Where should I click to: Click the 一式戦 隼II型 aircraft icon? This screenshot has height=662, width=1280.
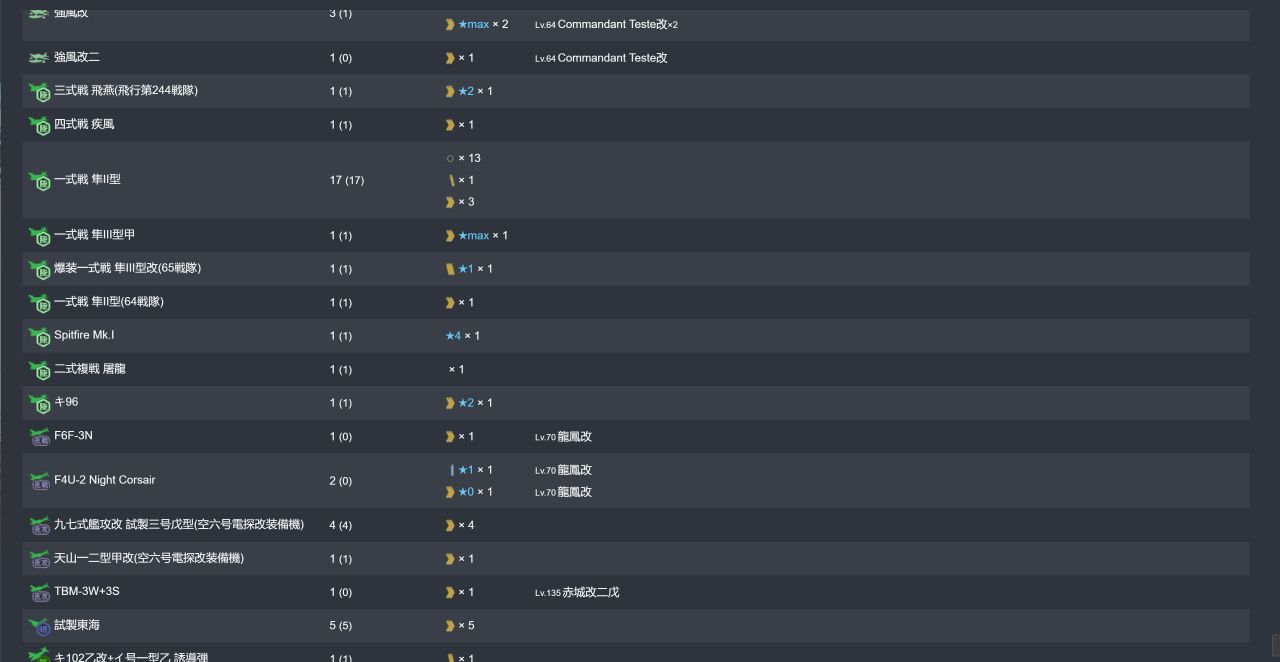(39, 180)
